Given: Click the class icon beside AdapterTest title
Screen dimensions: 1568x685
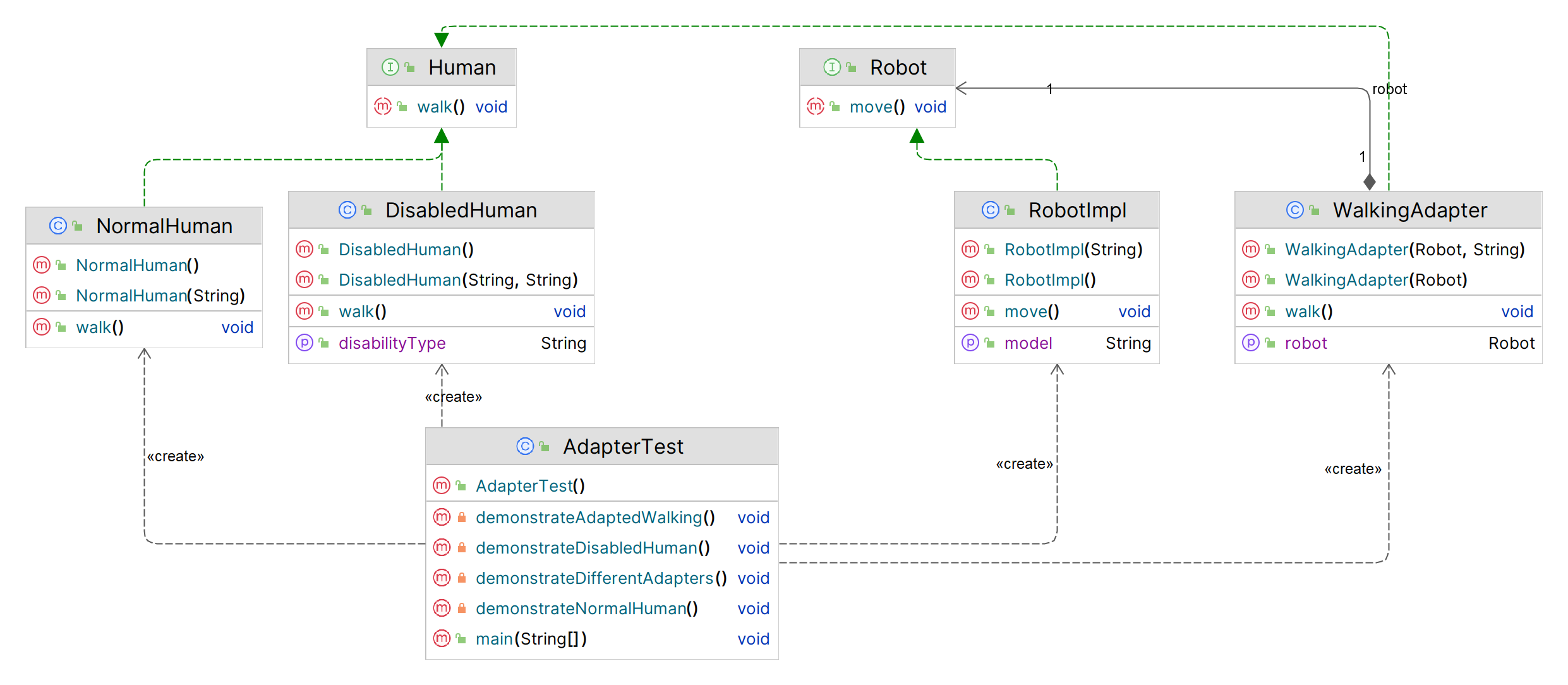Looking at the screenshot, I should [525, 446].
